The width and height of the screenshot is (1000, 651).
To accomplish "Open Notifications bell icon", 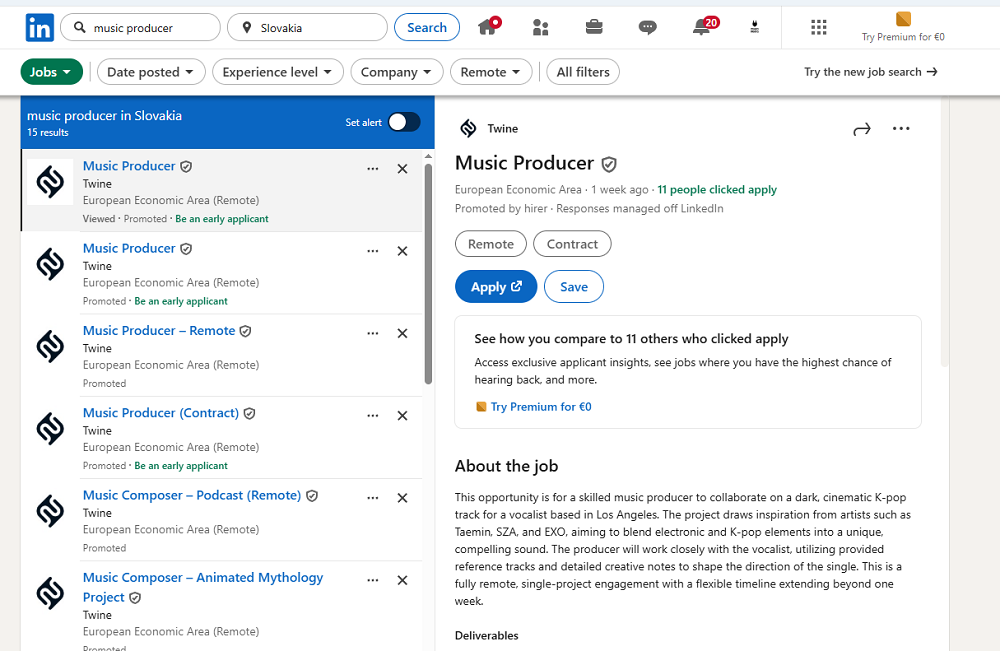I will 704,27.
